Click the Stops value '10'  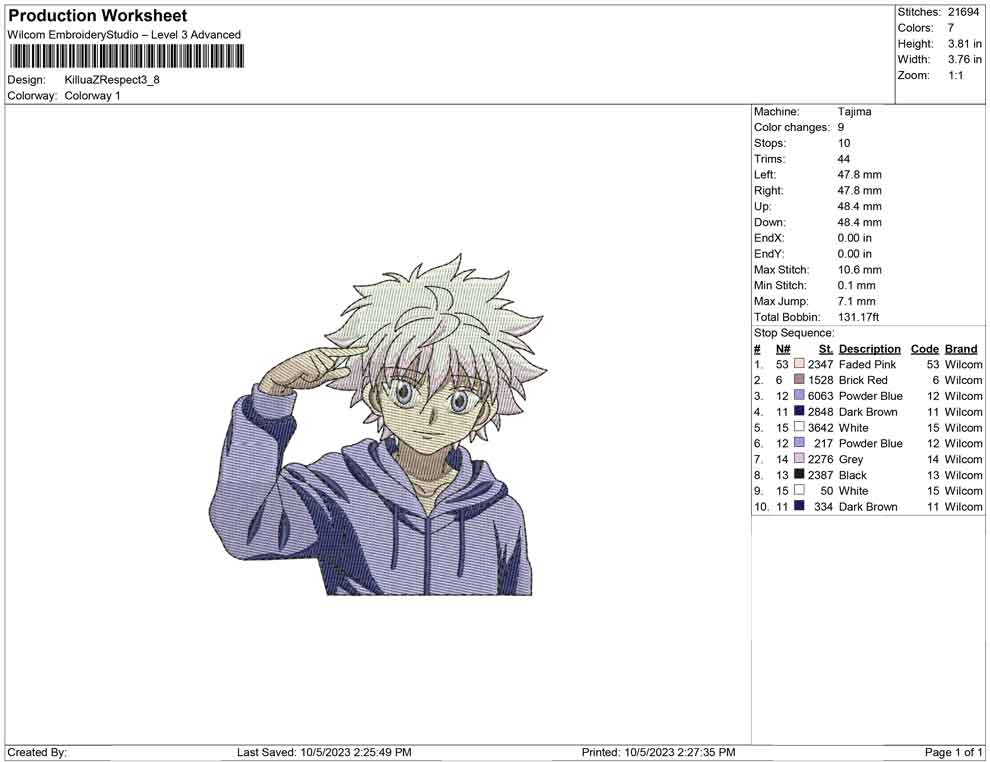(x=844, y=143)
